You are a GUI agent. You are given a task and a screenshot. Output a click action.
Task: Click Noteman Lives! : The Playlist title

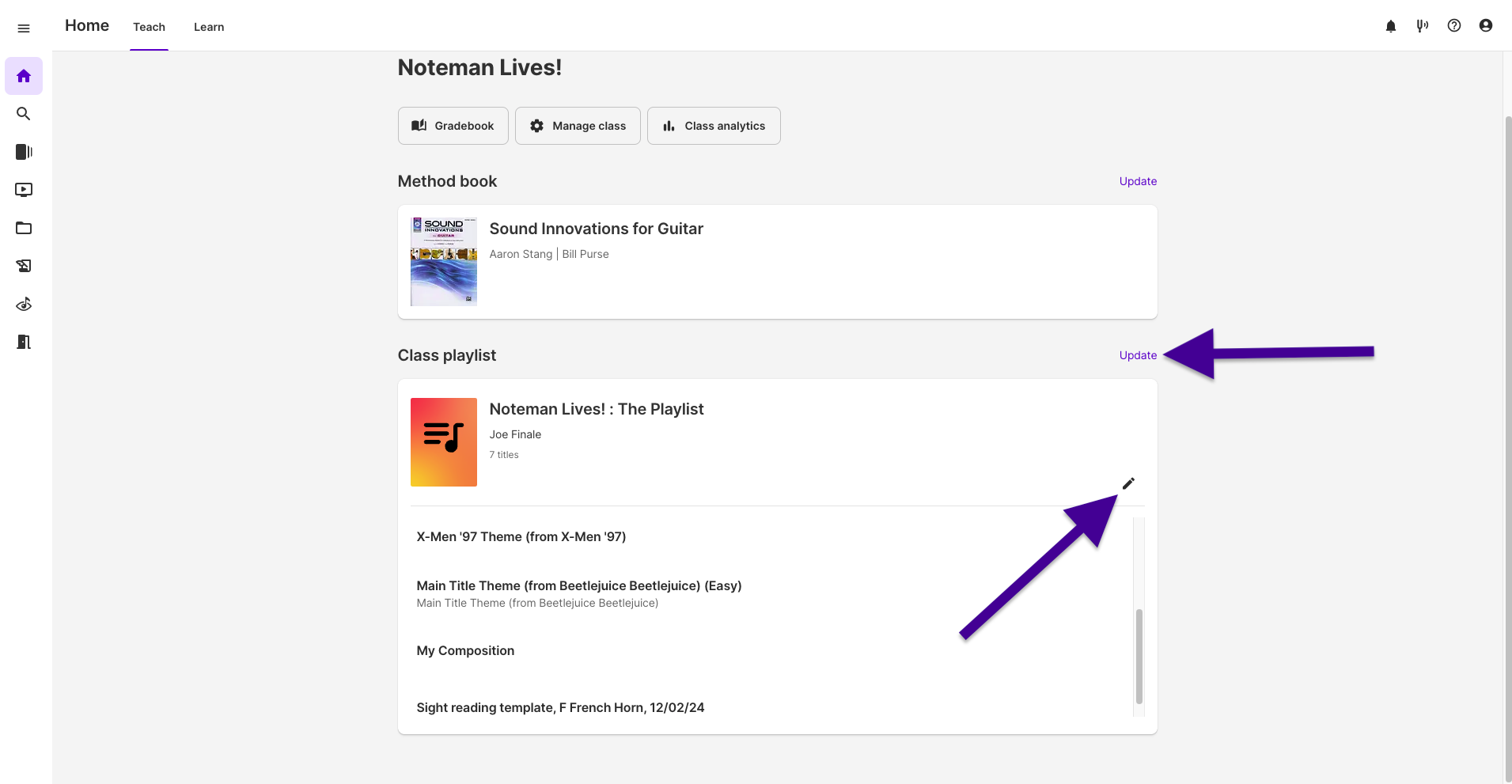(597, 409)
